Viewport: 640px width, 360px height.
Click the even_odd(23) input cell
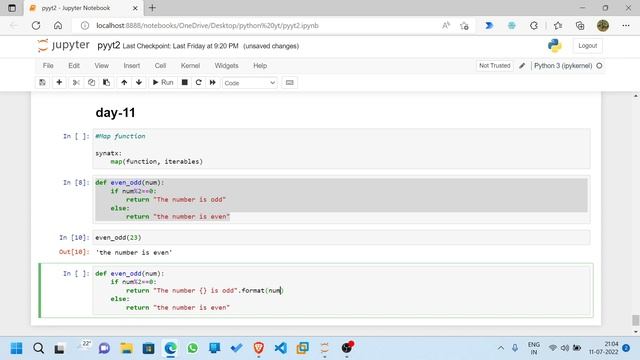point(341,238)
